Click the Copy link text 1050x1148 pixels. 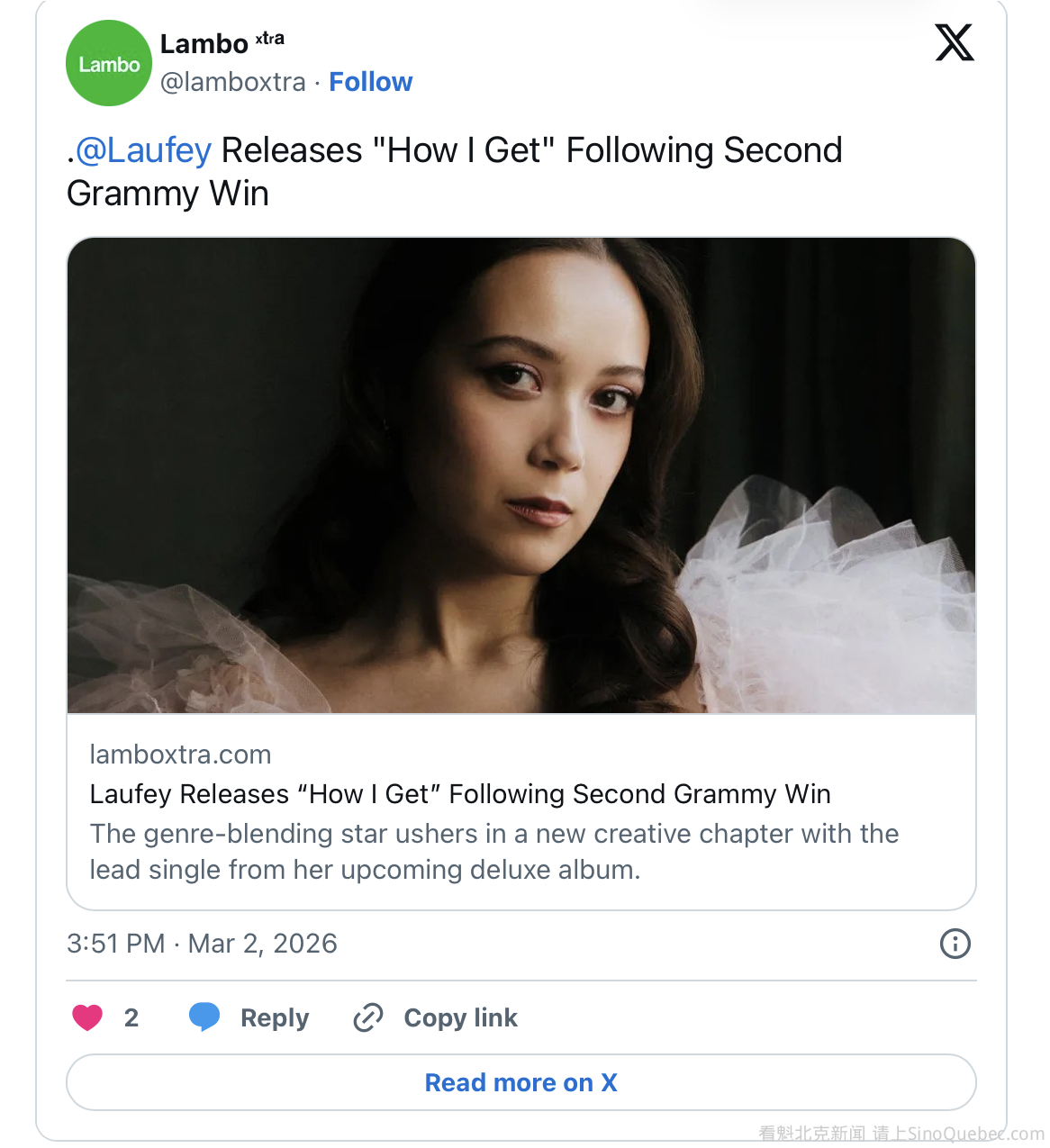460,1017
